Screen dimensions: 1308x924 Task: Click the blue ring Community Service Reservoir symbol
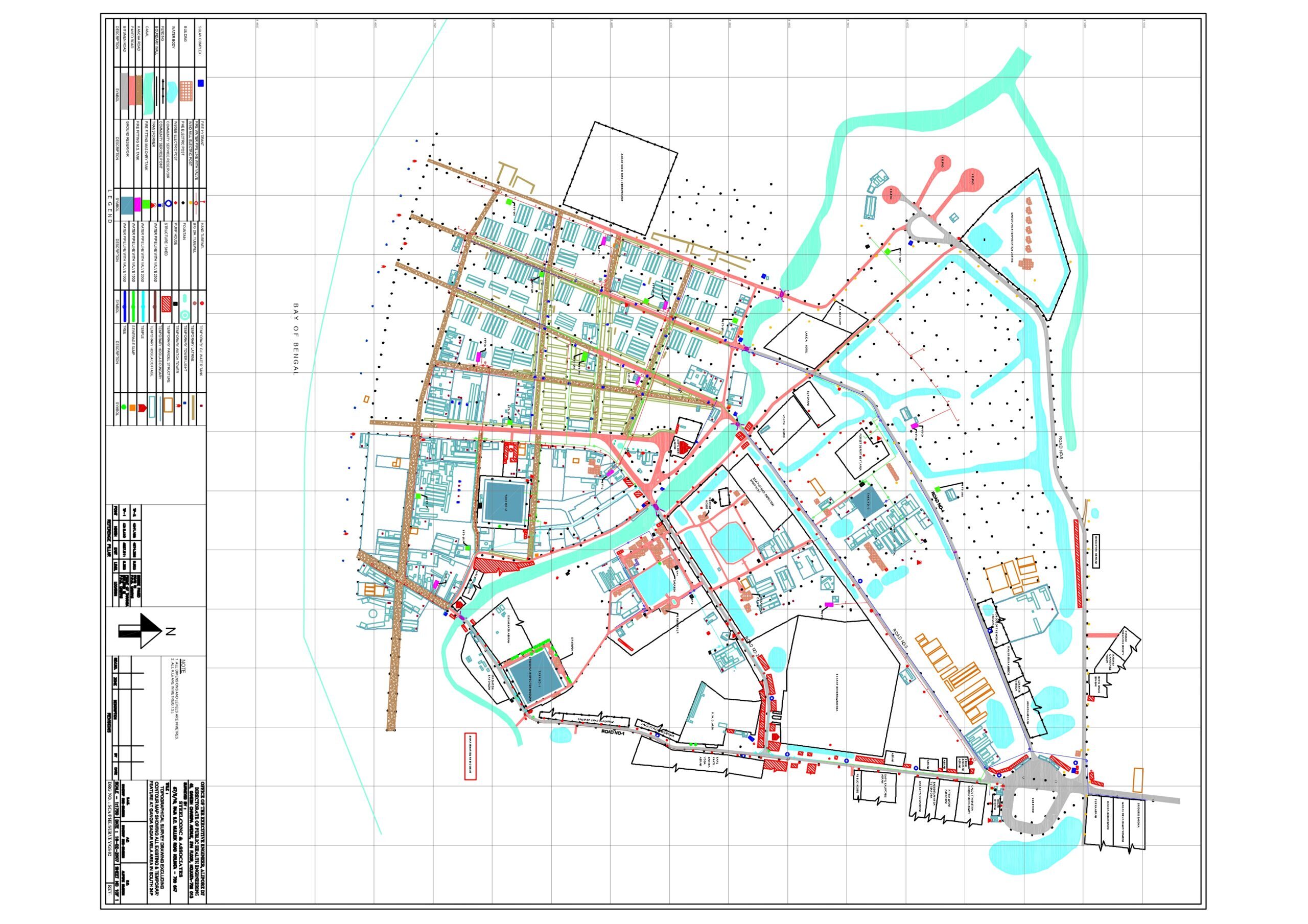[x=169, y=204]
